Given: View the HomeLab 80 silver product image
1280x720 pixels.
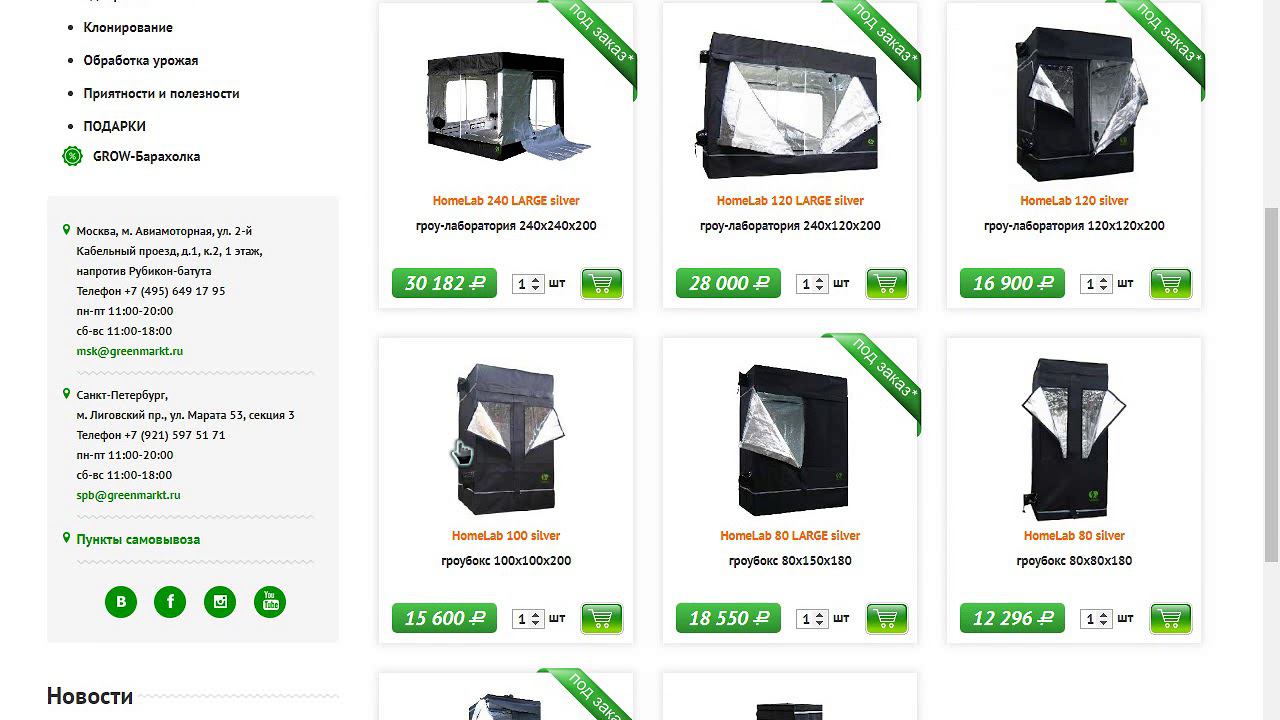Looking at the screenshot, I should [1074, 438].
